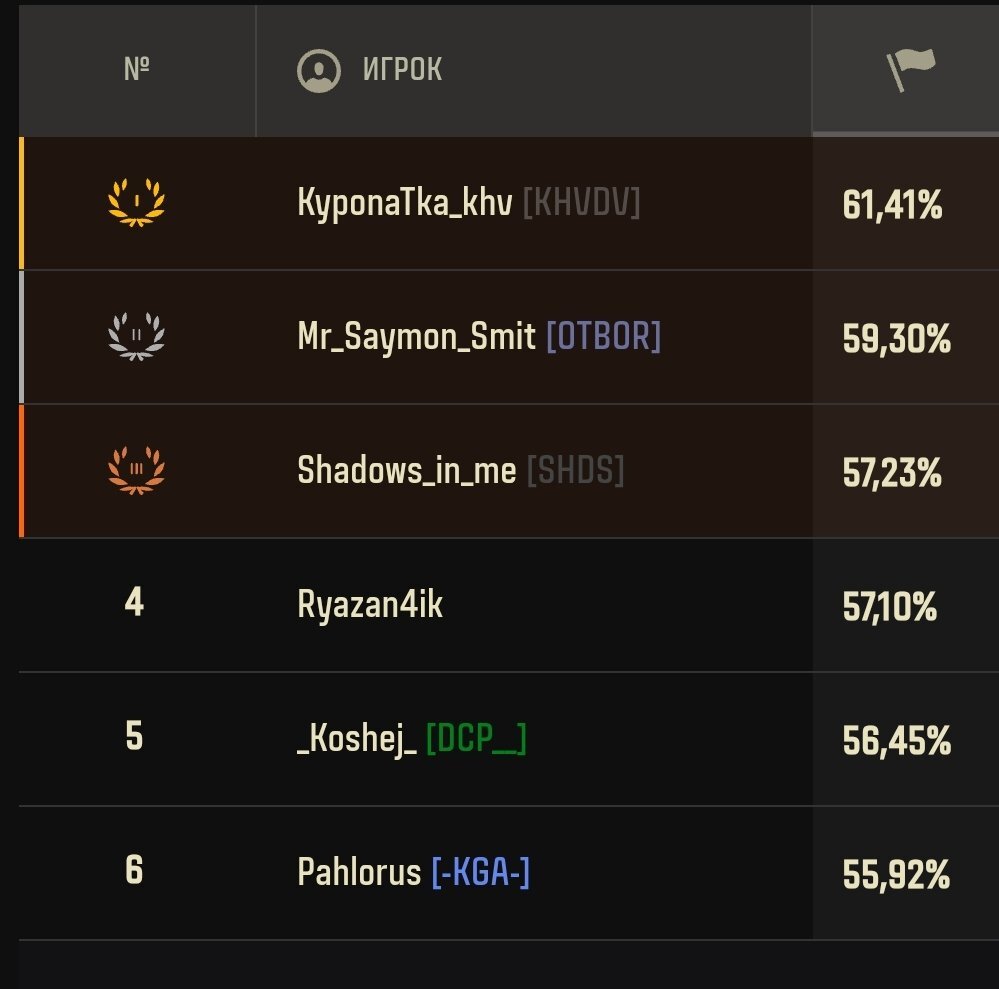Screen dimensions: 999x989
Task: Select rank number 5 row cell
Action: click(x=134, y=736)
